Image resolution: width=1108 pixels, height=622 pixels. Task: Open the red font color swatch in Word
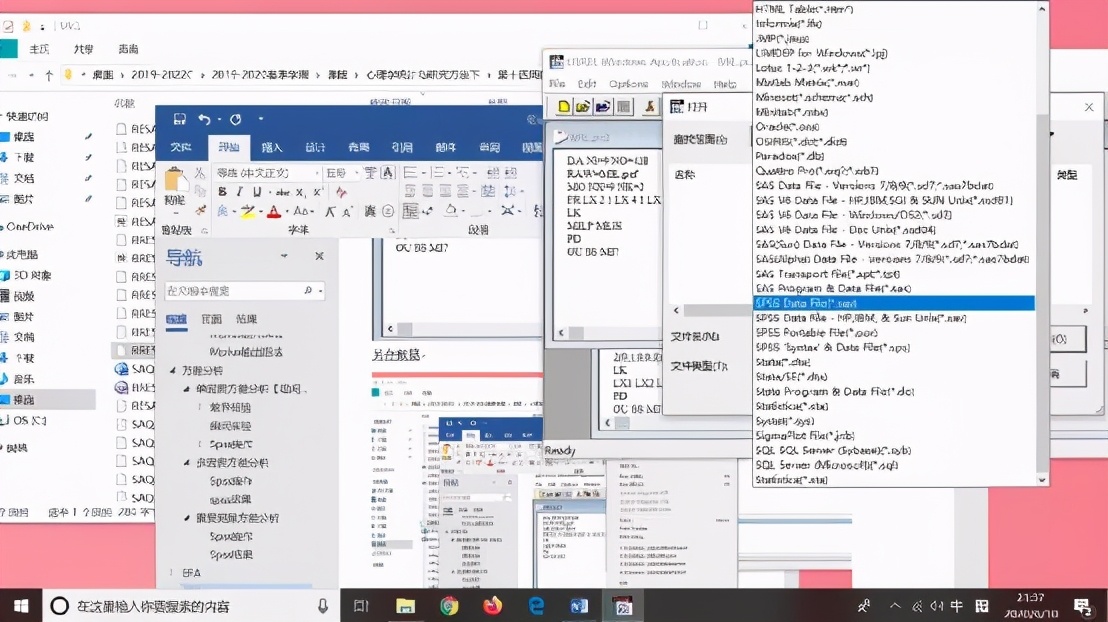pyautogui.click(x=274, y=211)
